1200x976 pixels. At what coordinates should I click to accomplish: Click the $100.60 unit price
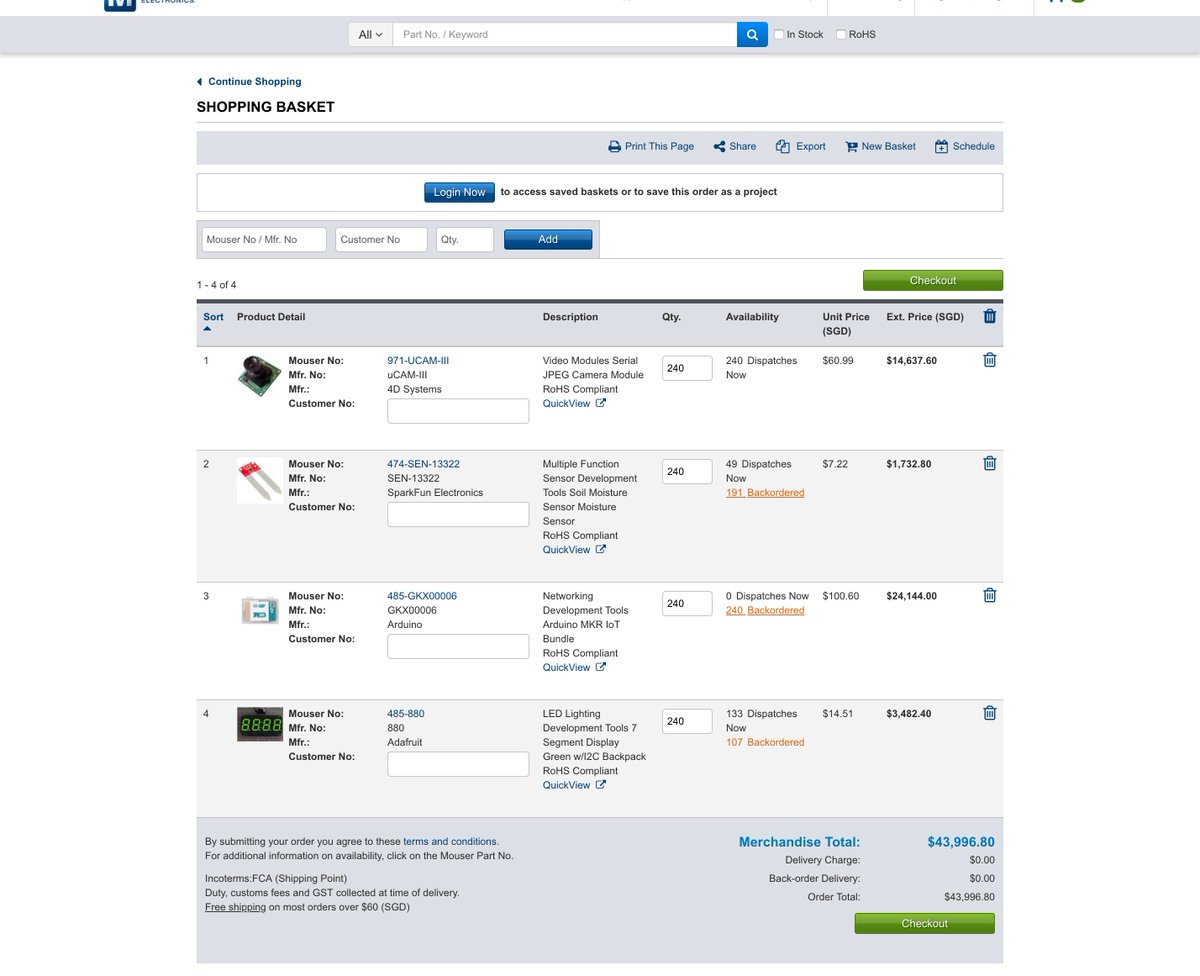pos(841,596)
